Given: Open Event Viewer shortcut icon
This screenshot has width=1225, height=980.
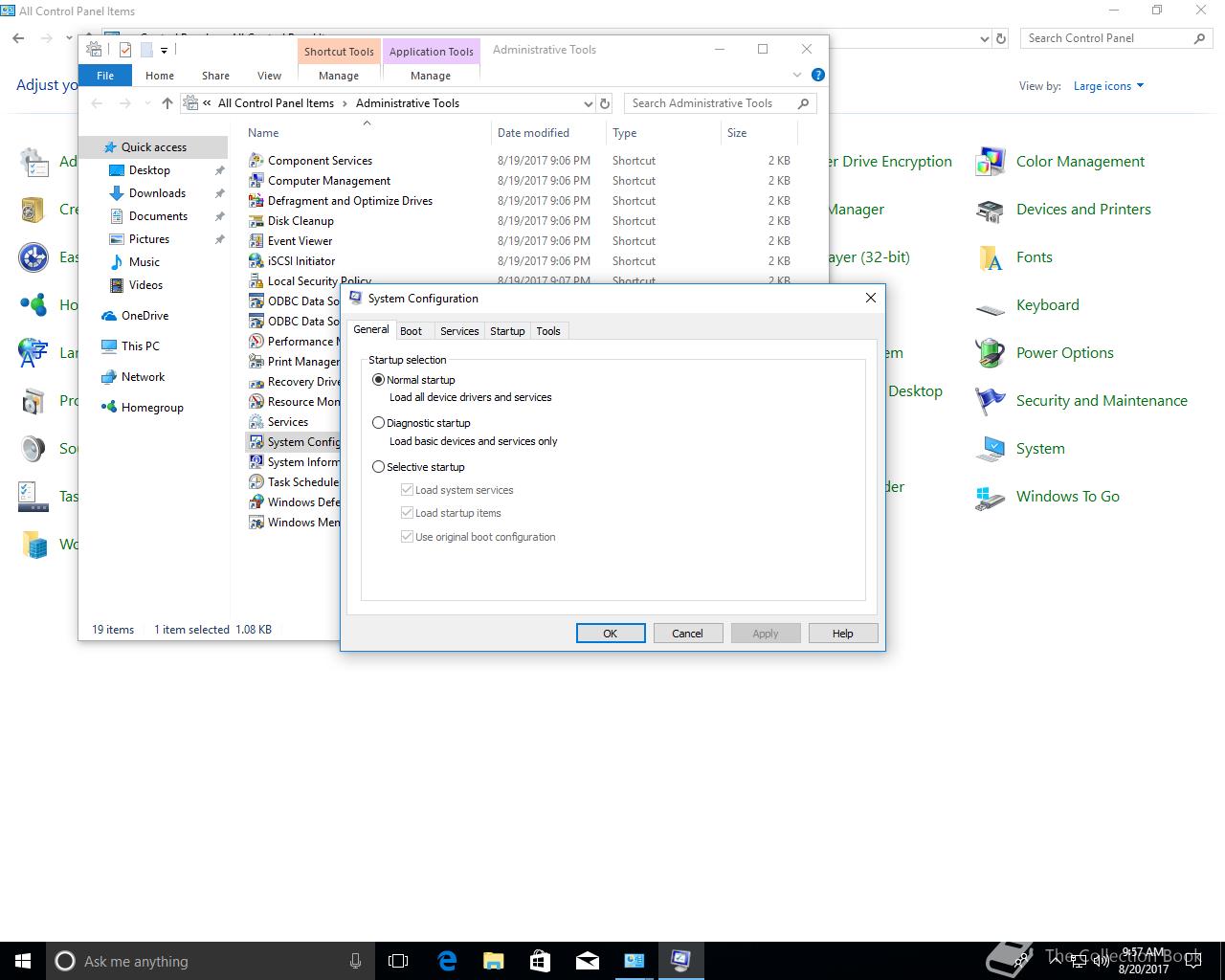Looking at the screenshot, I should (x=256, y=241).
